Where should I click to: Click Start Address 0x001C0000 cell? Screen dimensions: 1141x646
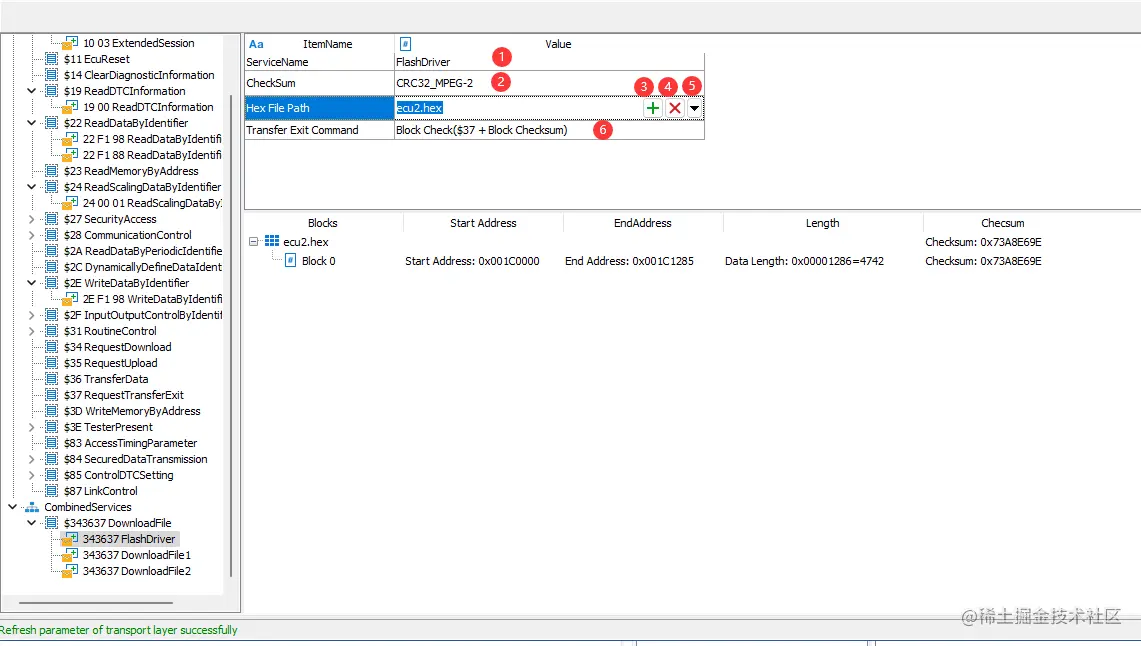click(x=472, y=261)
